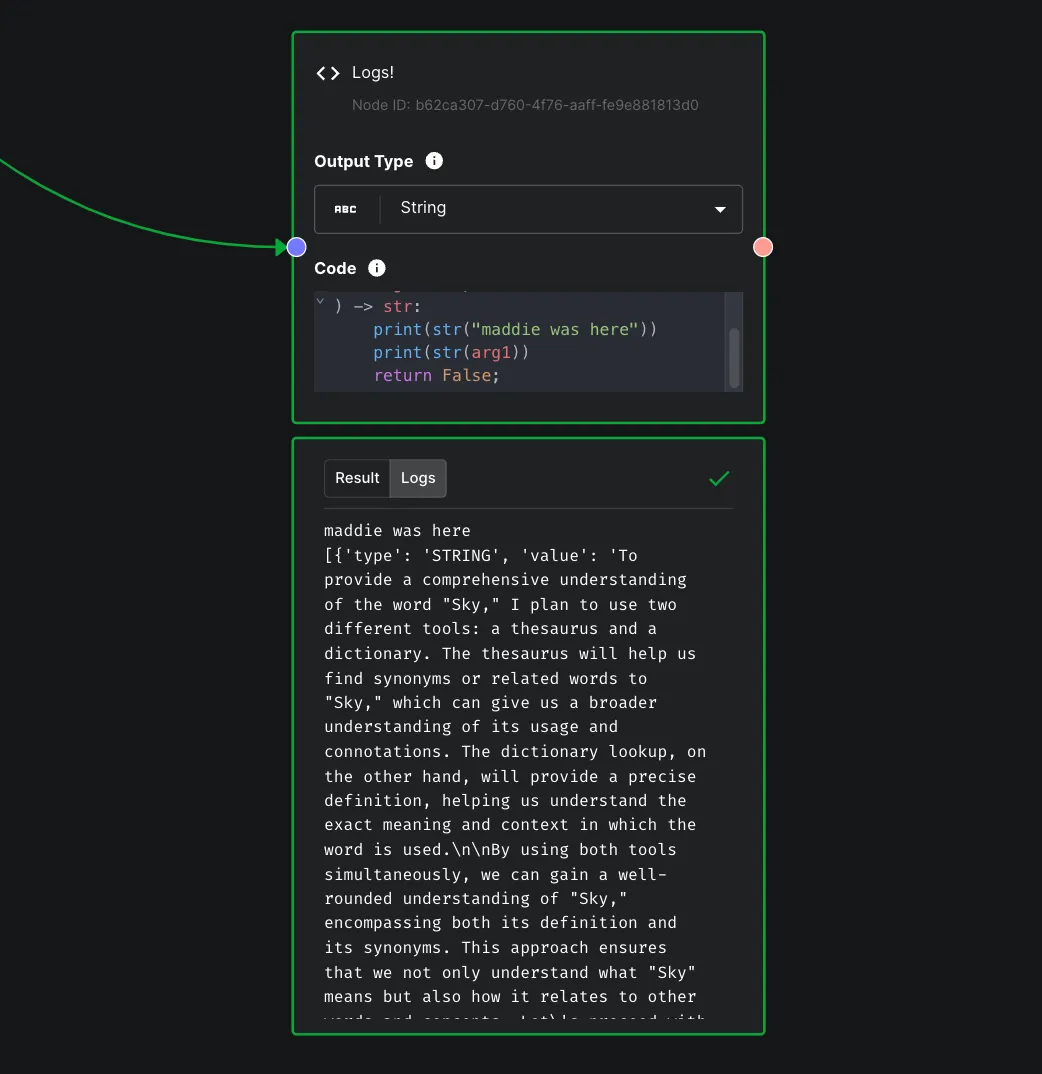1042x1074 pixels.
Task: Click the green success checkmark icon
Action: click(719, 478)
